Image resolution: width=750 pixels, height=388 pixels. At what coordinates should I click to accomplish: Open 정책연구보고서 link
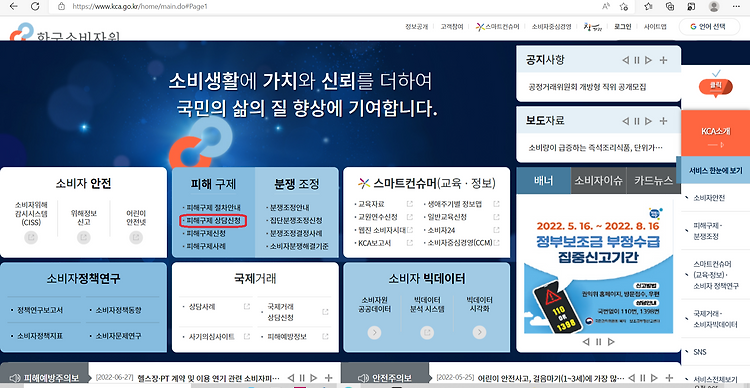coord(40,310)
